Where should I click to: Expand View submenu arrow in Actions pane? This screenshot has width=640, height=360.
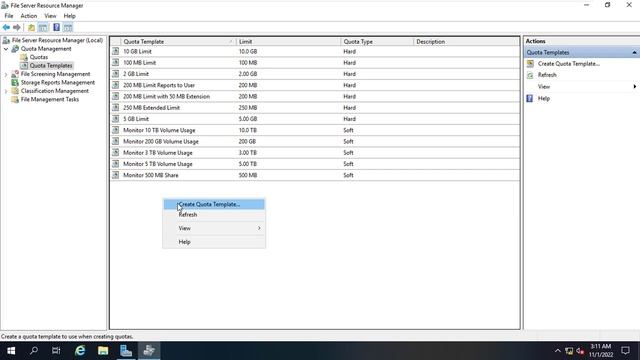[x=634, y=87]
